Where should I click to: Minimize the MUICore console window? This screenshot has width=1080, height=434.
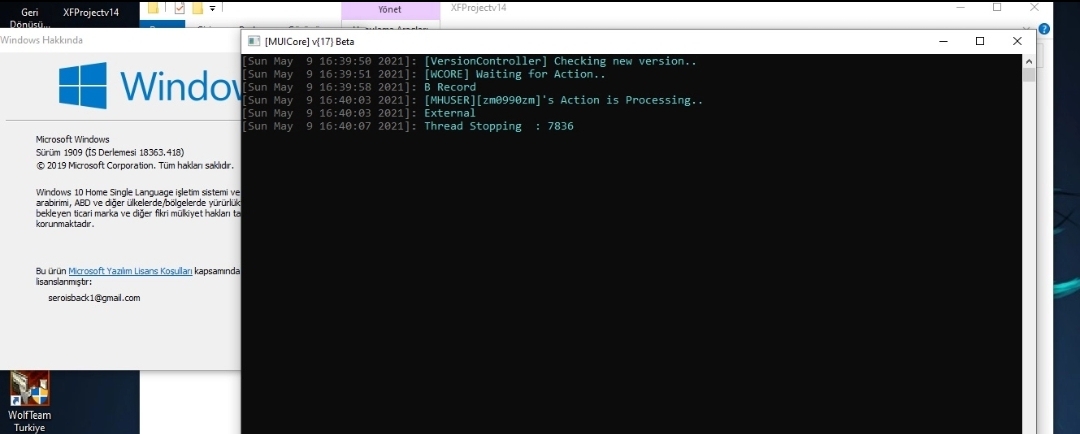click(x=942, y=41)
